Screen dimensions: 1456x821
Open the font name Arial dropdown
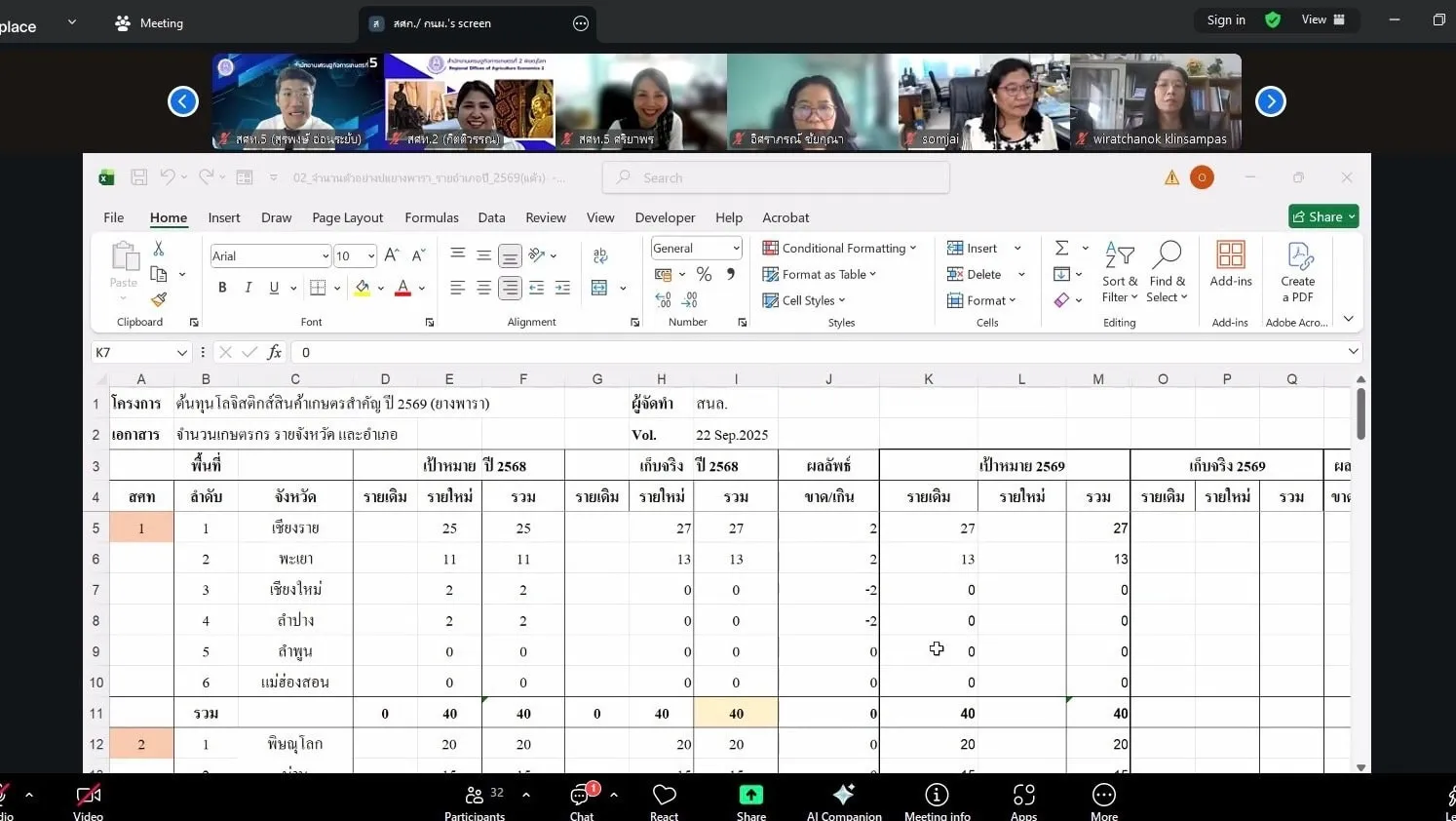(x=326, y=256)
